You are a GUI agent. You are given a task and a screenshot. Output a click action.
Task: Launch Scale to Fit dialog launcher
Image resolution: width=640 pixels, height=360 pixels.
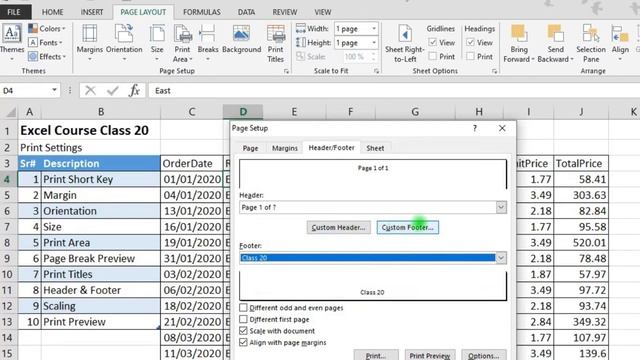(376, 71)
